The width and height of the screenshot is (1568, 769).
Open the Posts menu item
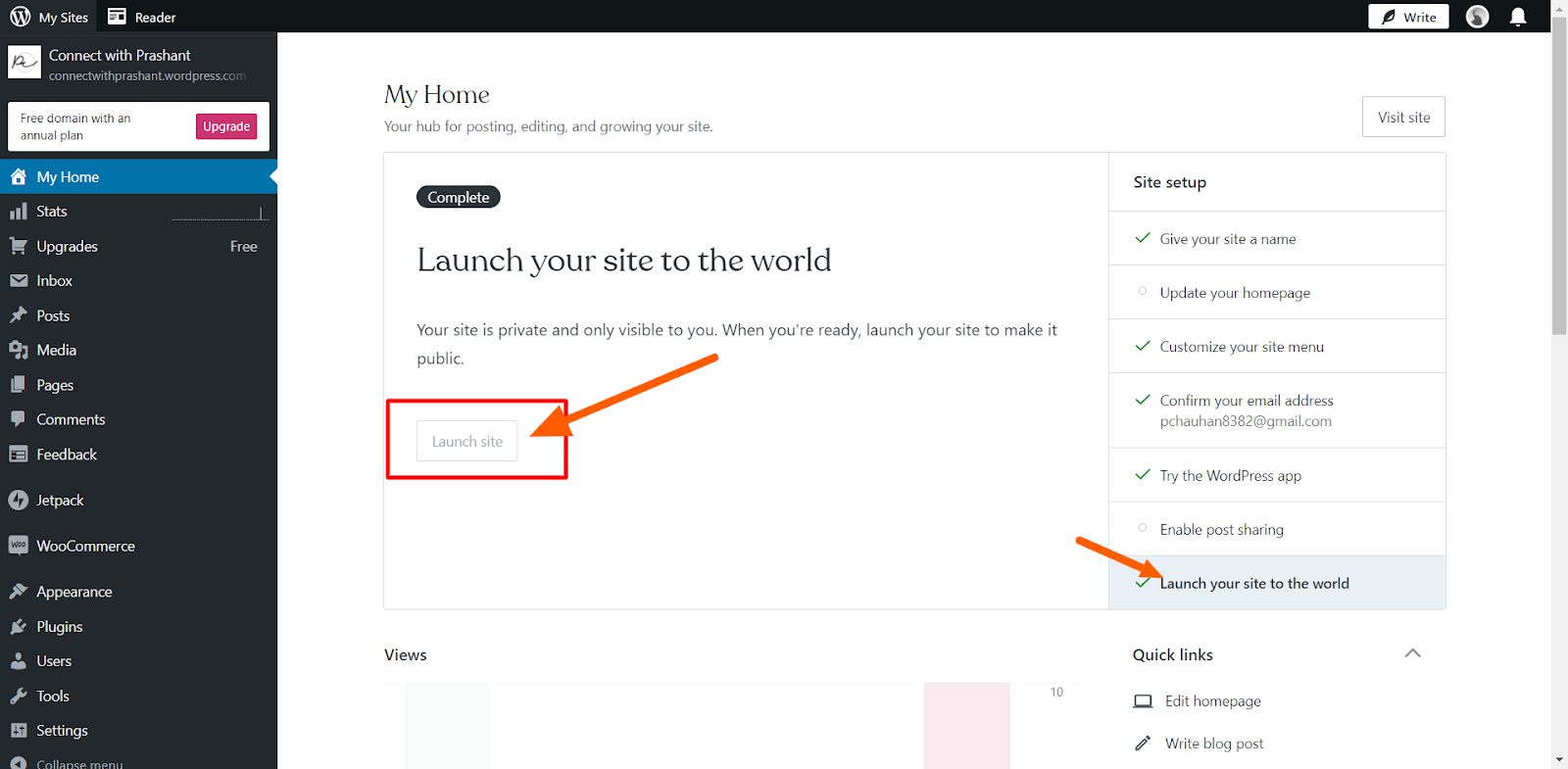click(x=138, y=315)
